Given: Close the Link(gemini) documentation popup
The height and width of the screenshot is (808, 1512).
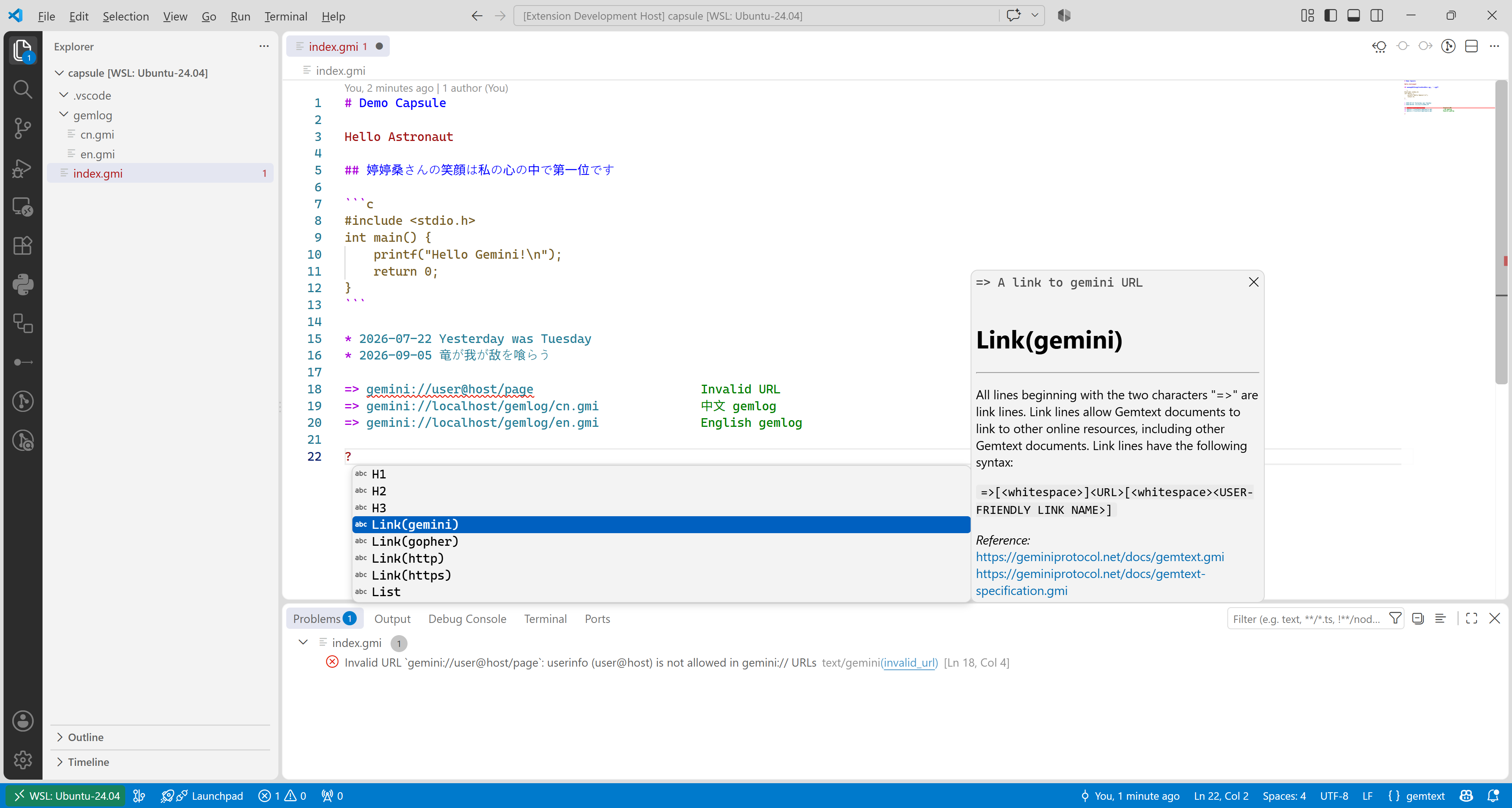Looking at the screenshot, I should [x=1253, y=282].
